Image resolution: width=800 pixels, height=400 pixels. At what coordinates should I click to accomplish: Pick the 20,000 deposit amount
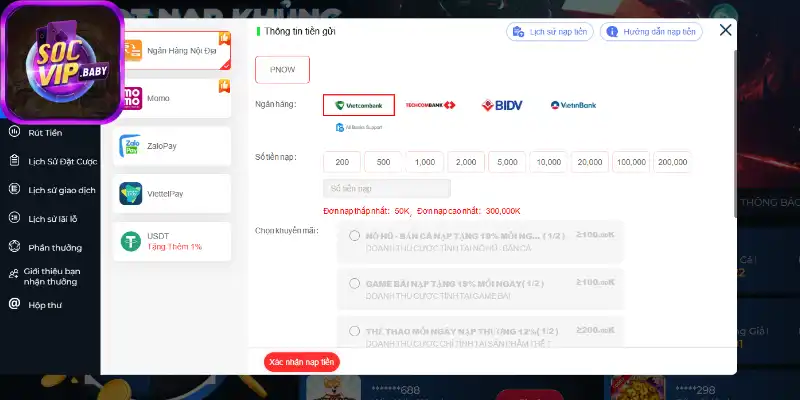590,162
